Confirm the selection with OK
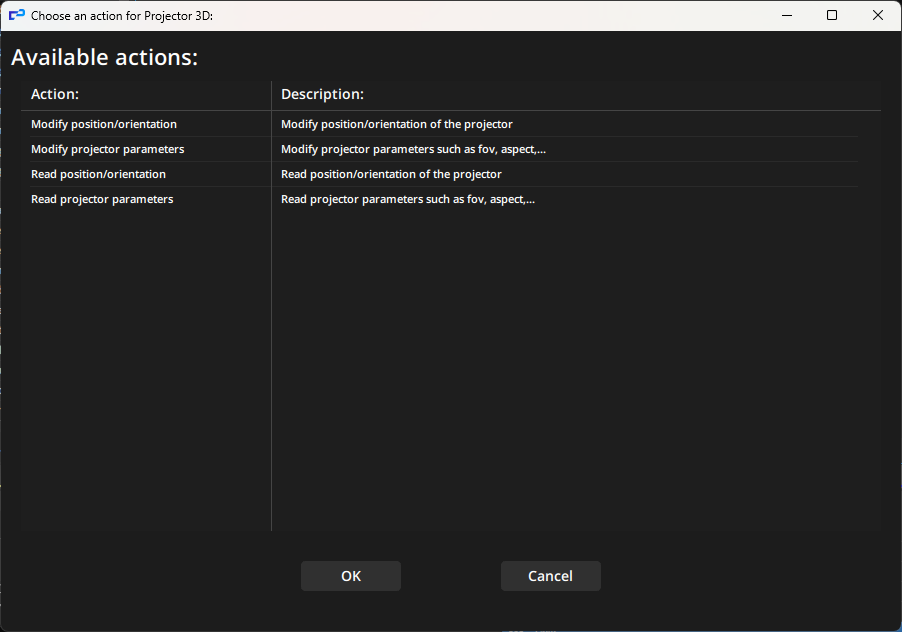The height and width of the screenshot is (632, 902). pos(350,576)
